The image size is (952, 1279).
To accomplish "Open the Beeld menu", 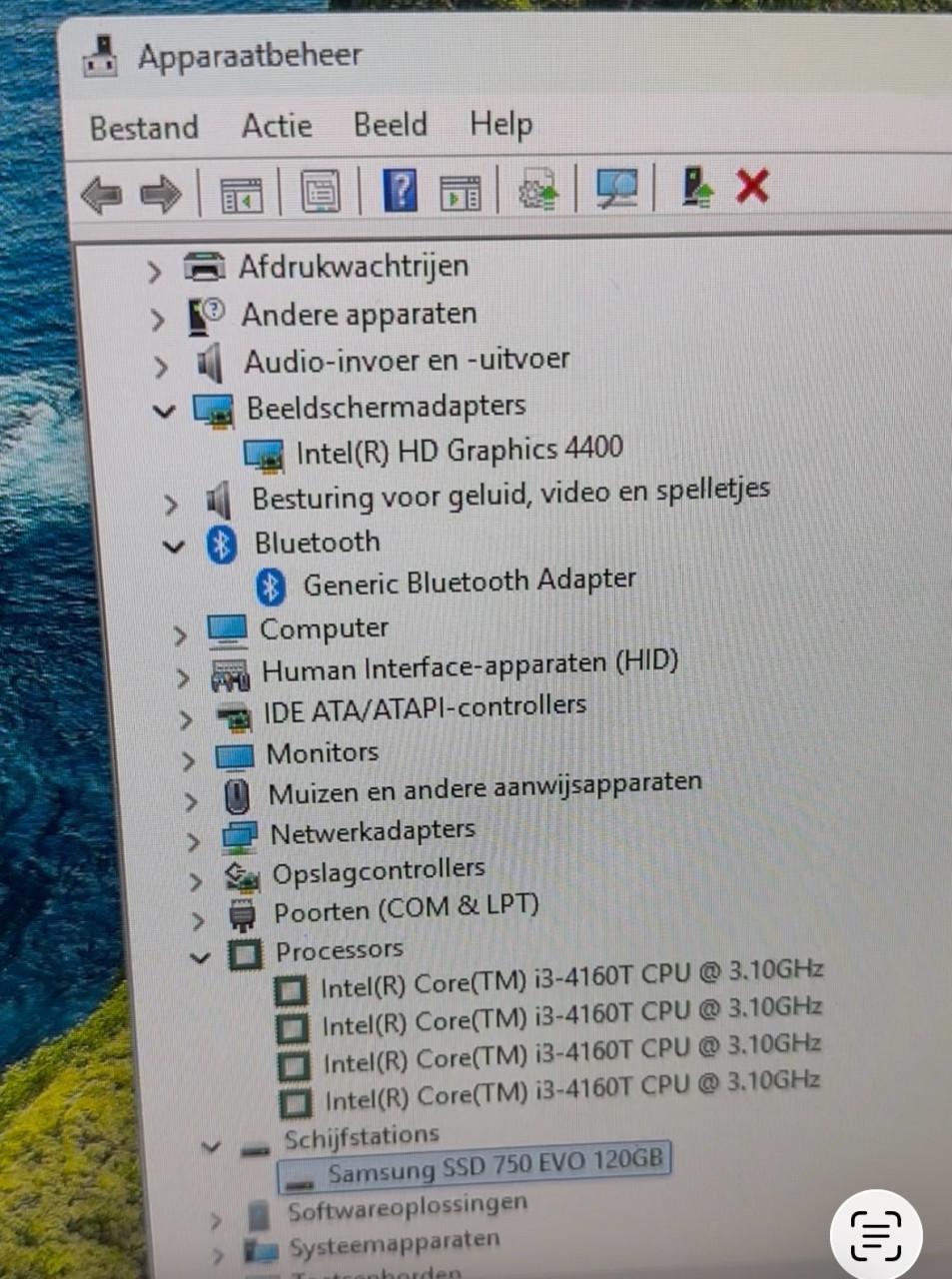I will tap(390, 126).
